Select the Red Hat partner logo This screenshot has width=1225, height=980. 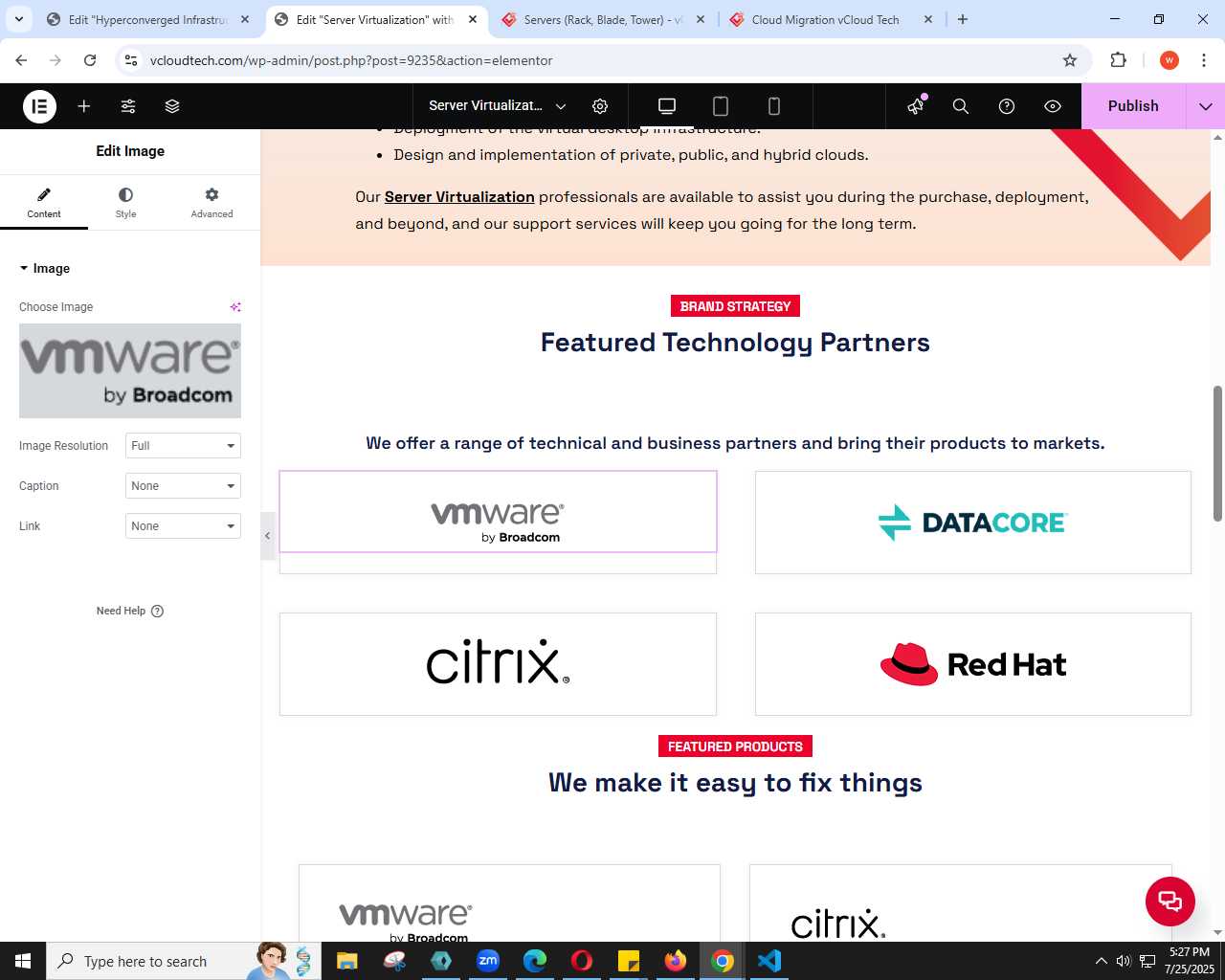coord(972,664)
